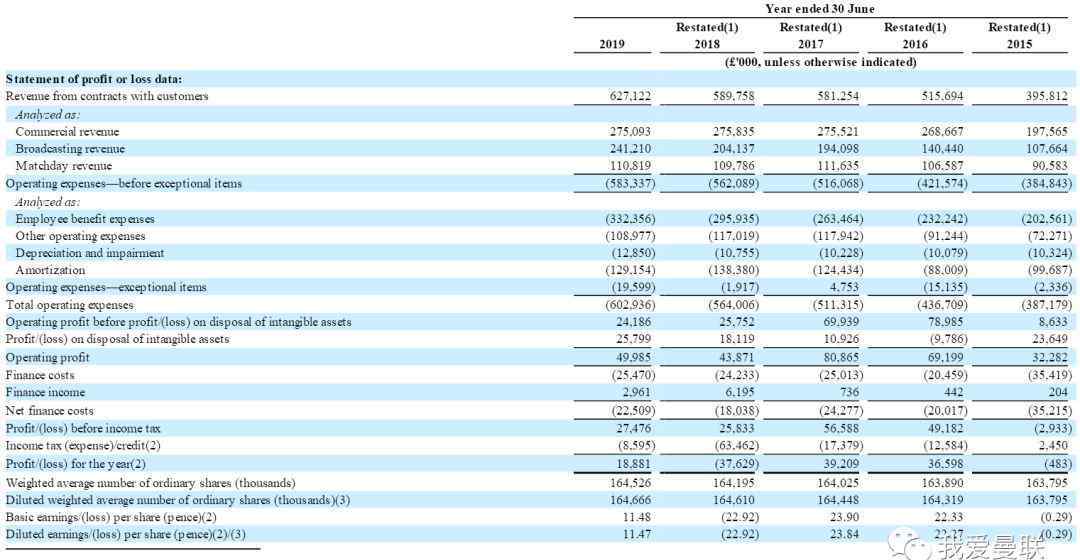Select the Restated(1) 2018 column header
The width and height of the screenshot is (1080, 560).
coord(707,36)
